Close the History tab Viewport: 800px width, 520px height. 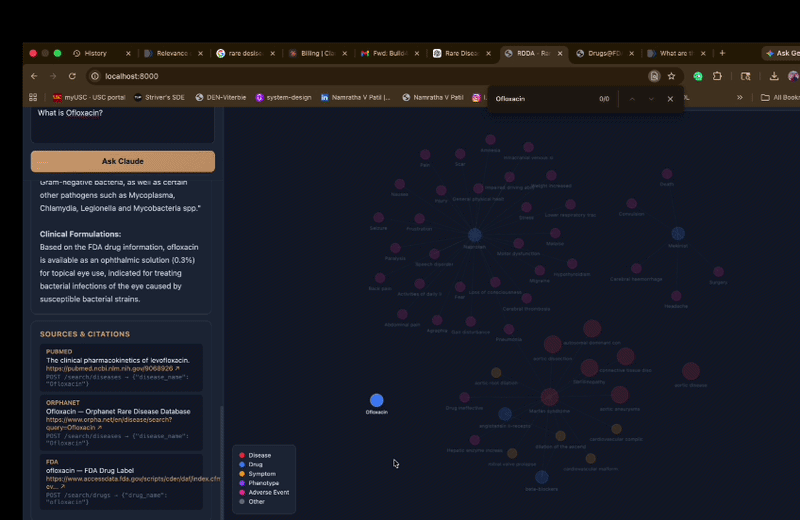[128, 53]
